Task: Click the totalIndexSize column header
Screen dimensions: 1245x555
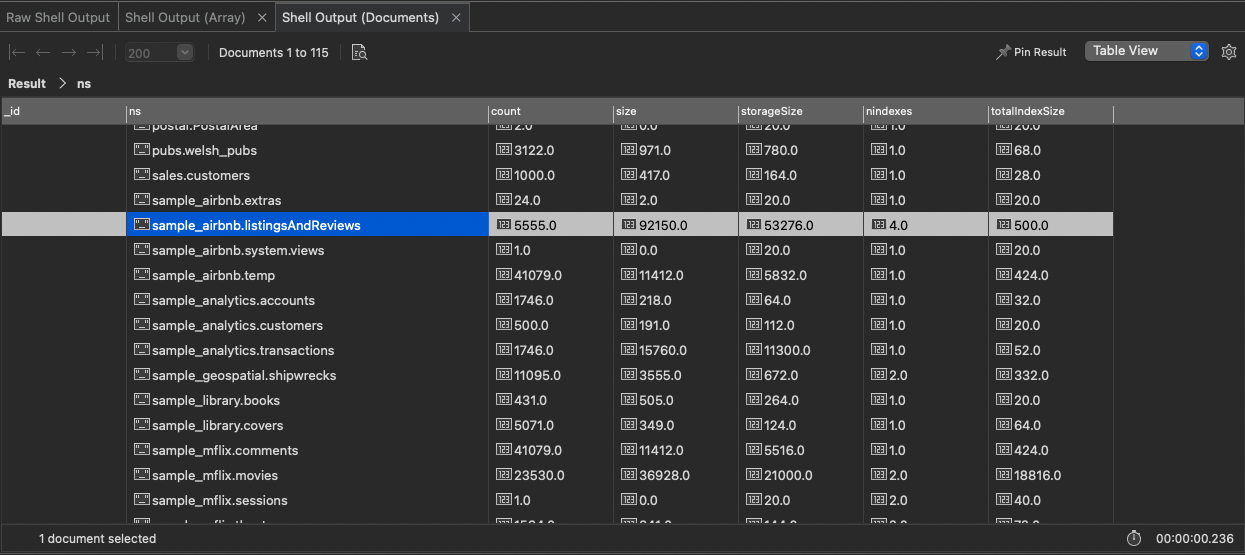Action: tap(1026, 111)
